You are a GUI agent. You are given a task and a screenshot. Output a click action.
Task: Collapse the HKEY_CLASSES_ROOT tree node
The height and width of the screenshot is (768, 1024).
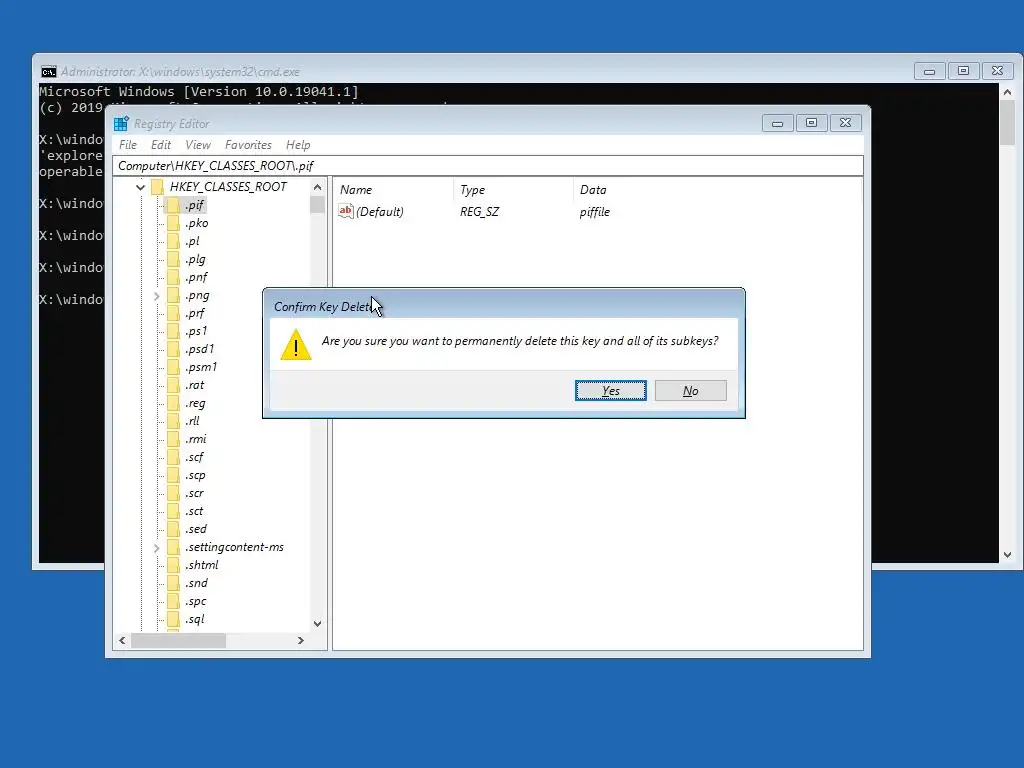click(x=140, y=187)
